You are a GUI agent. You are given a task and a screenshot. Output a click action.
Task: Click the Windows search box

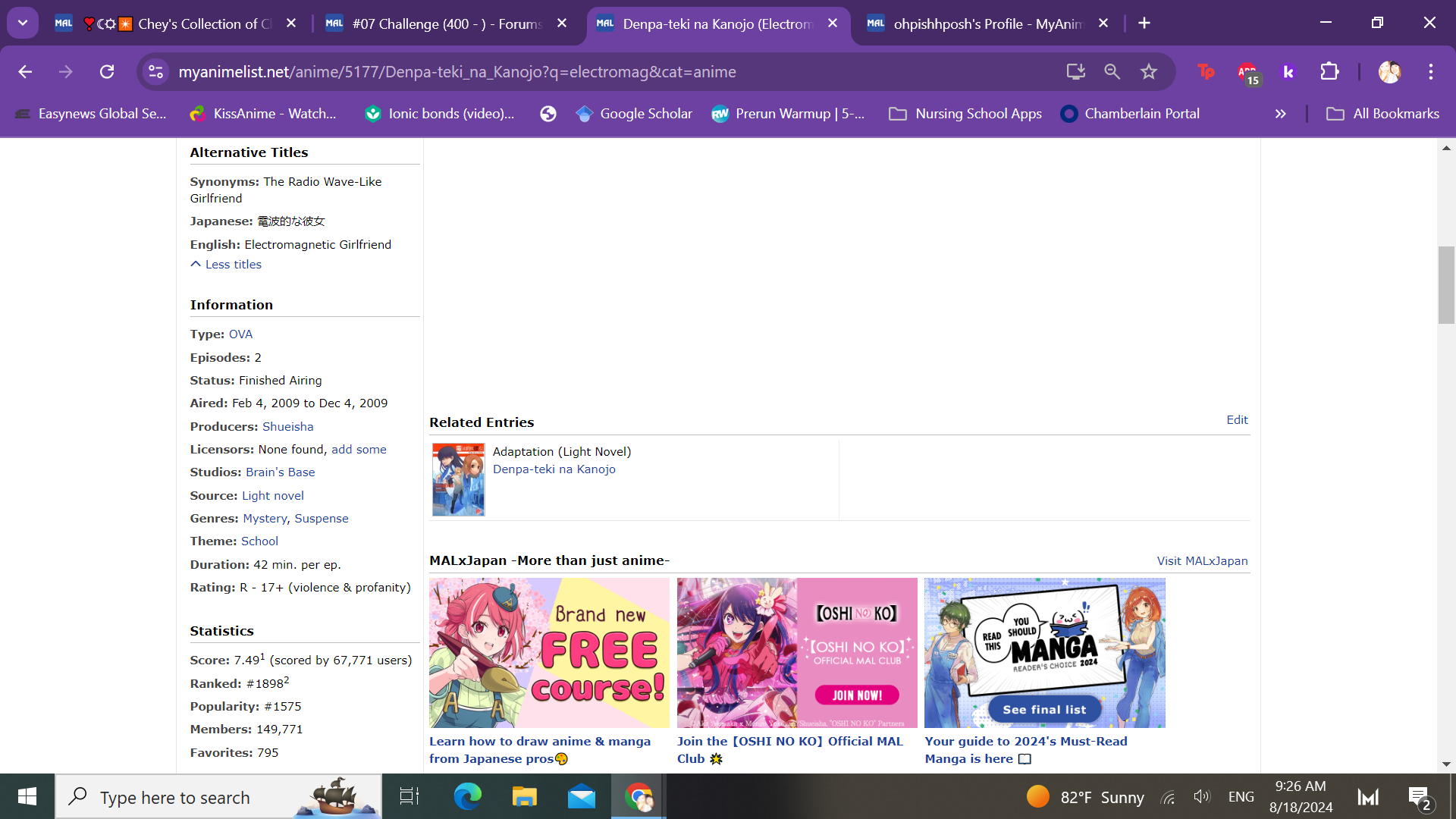220,797
